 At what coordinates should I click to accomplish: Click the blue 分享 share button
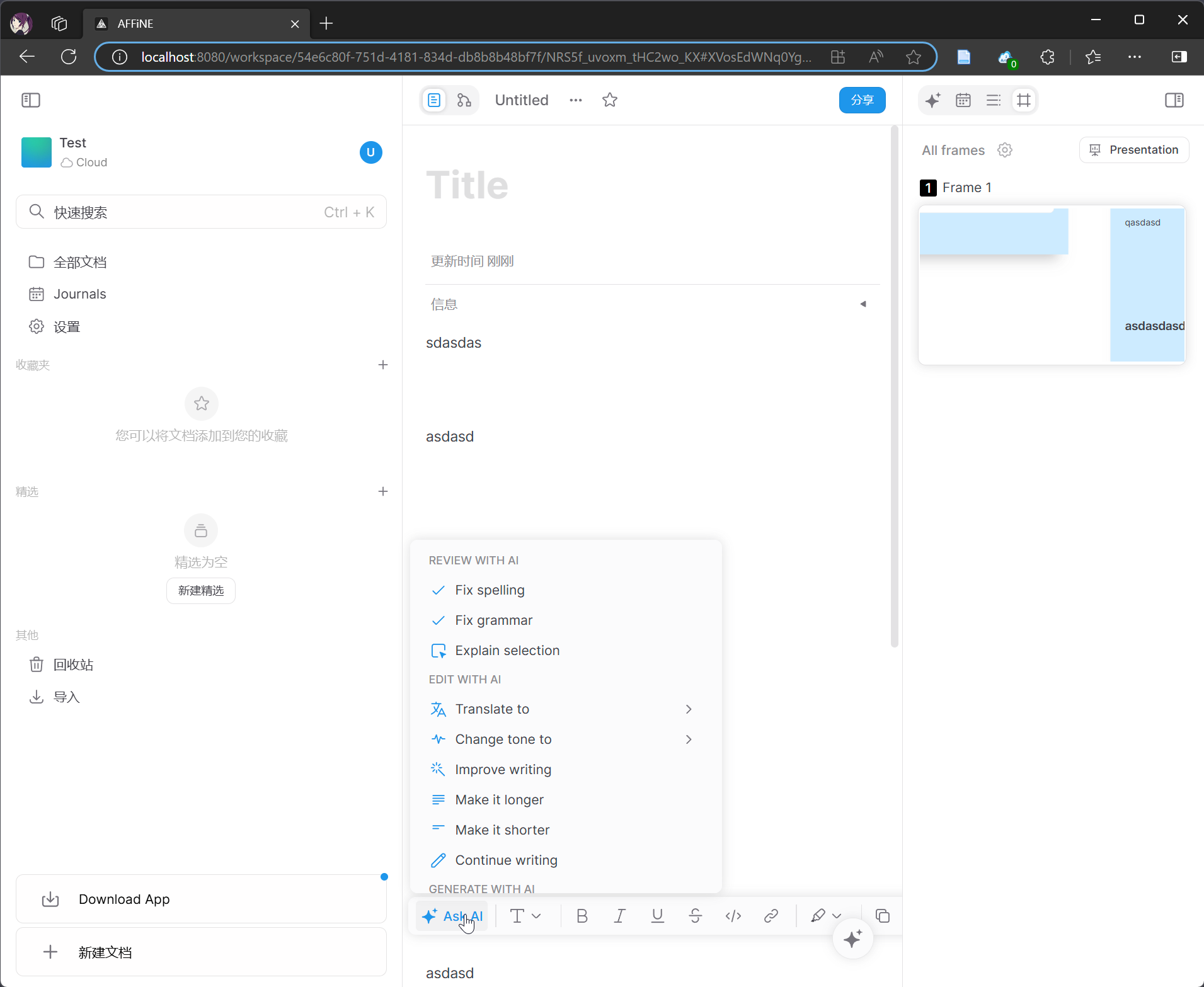tap(861, 100)
